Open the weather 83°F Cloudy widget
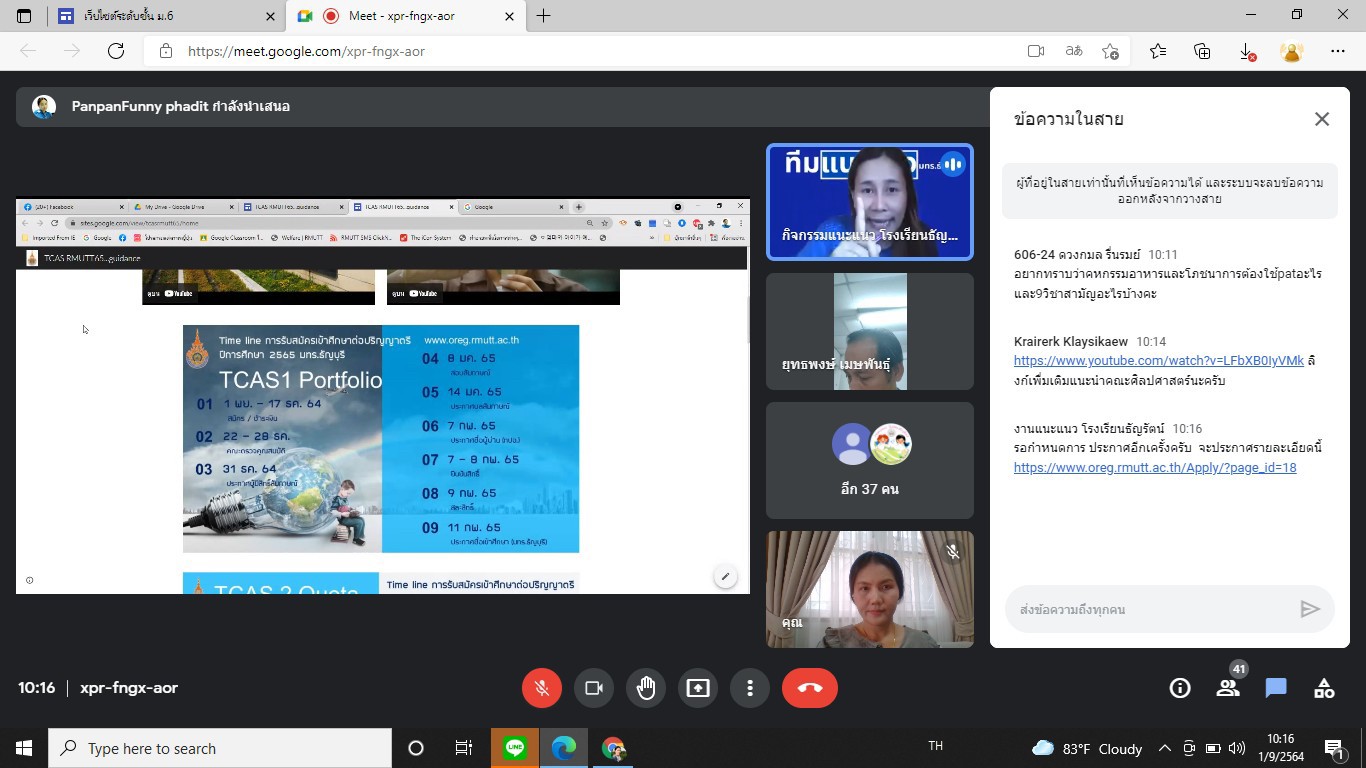 tap(1086, 748)
